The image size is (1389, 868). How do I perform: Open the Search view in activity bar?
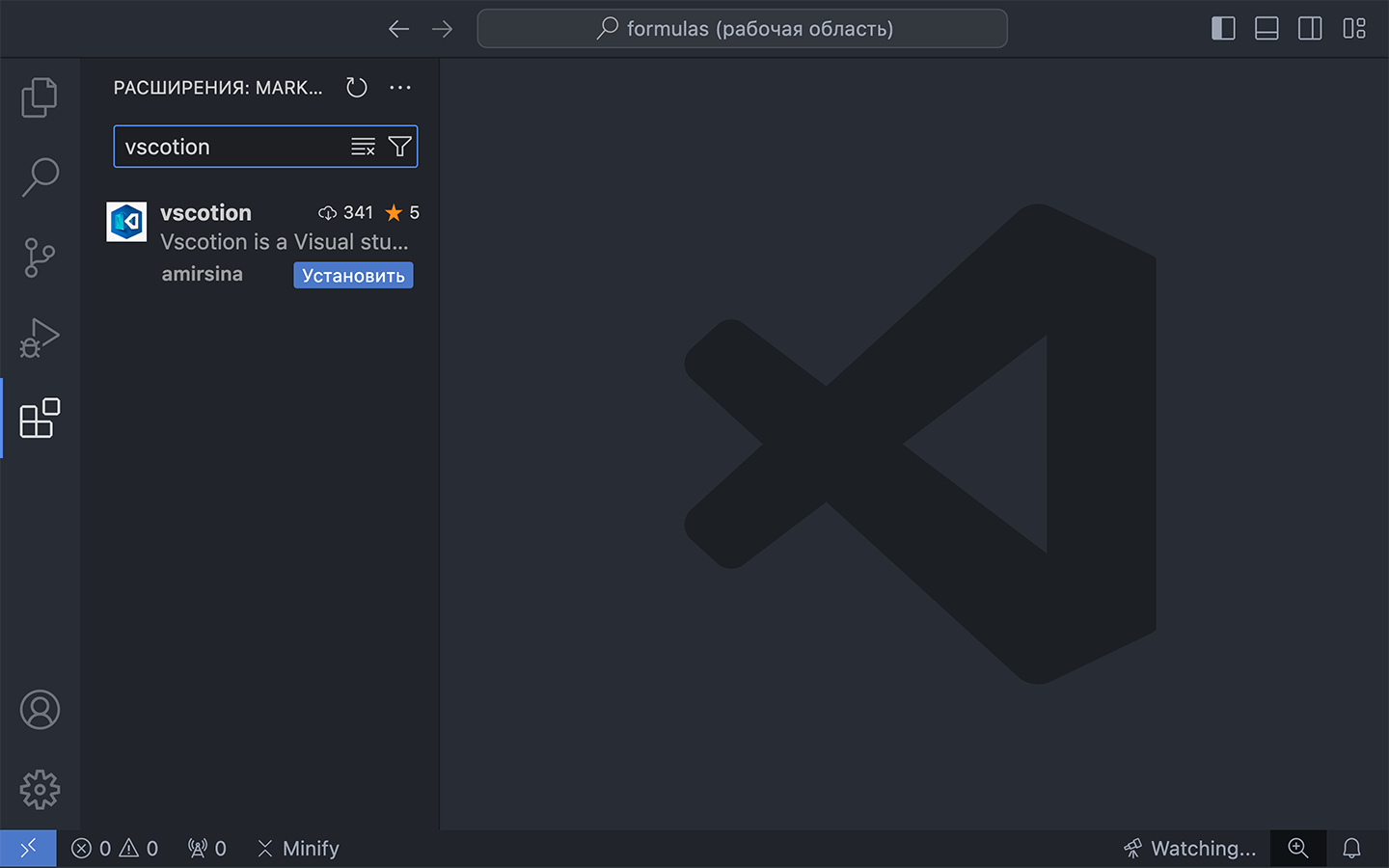pos(40,177)
